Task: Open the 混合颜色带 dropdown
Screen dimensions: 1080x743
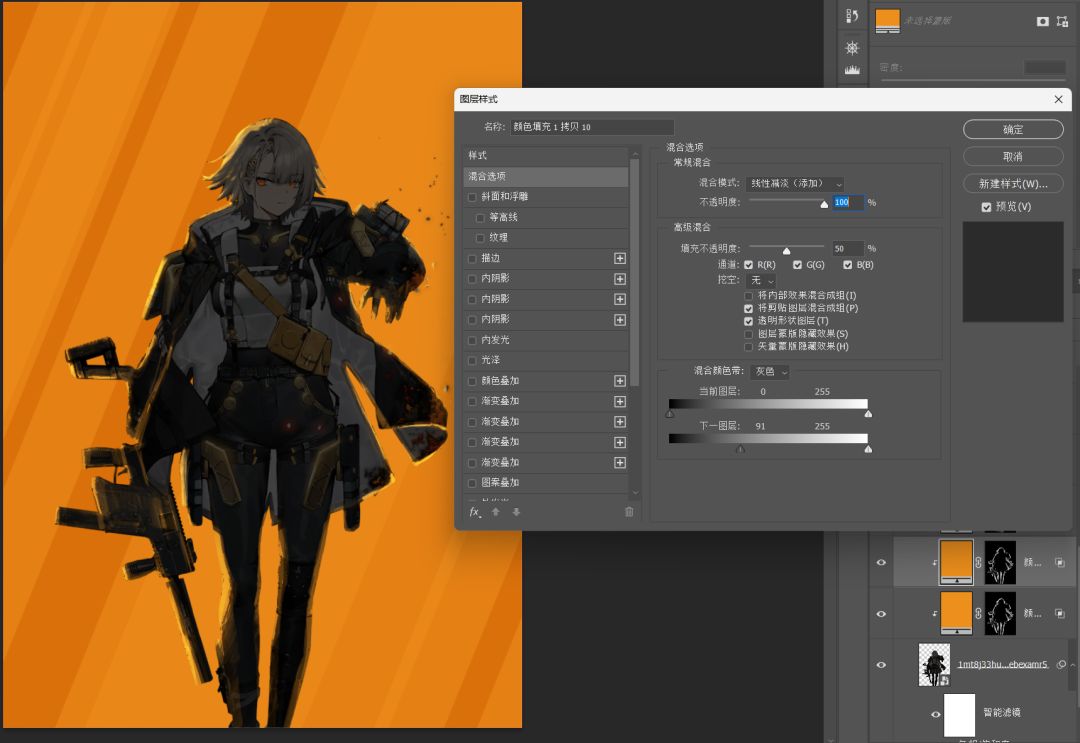Action: 770,372
